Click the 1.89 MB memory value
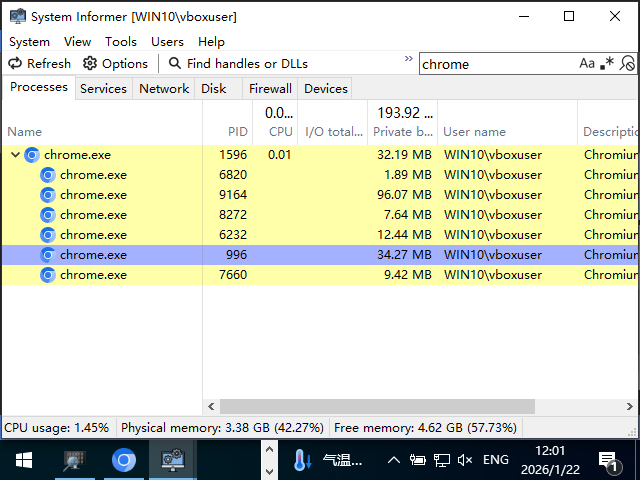Screen dimensions: 640x480 (x=407, y=175)
